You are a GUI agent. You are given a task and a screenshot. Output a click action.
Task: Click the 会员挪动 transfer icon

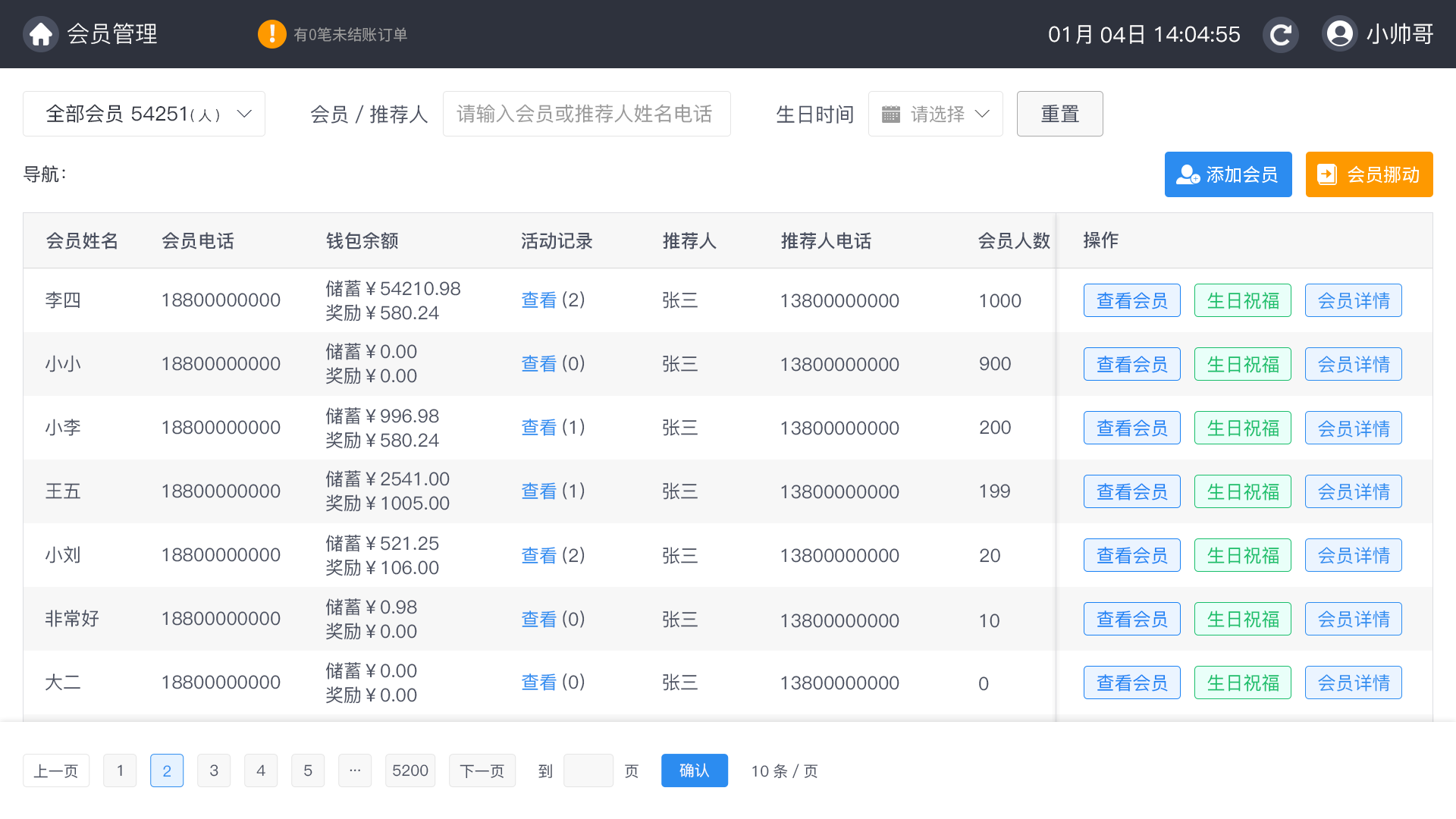pos(1327,175)
